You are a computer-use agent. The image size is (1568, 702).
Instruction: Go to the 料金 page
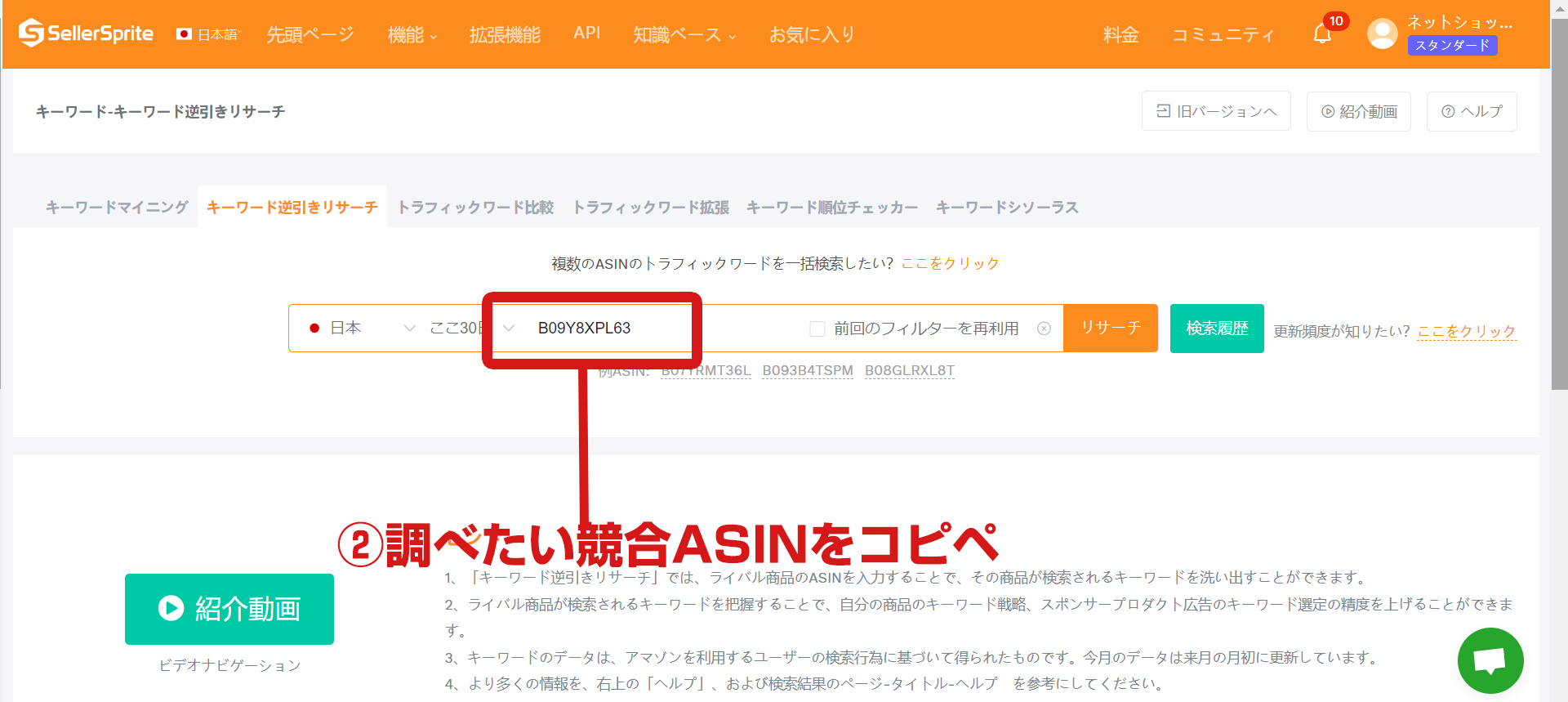click(x=1120, y=34)
